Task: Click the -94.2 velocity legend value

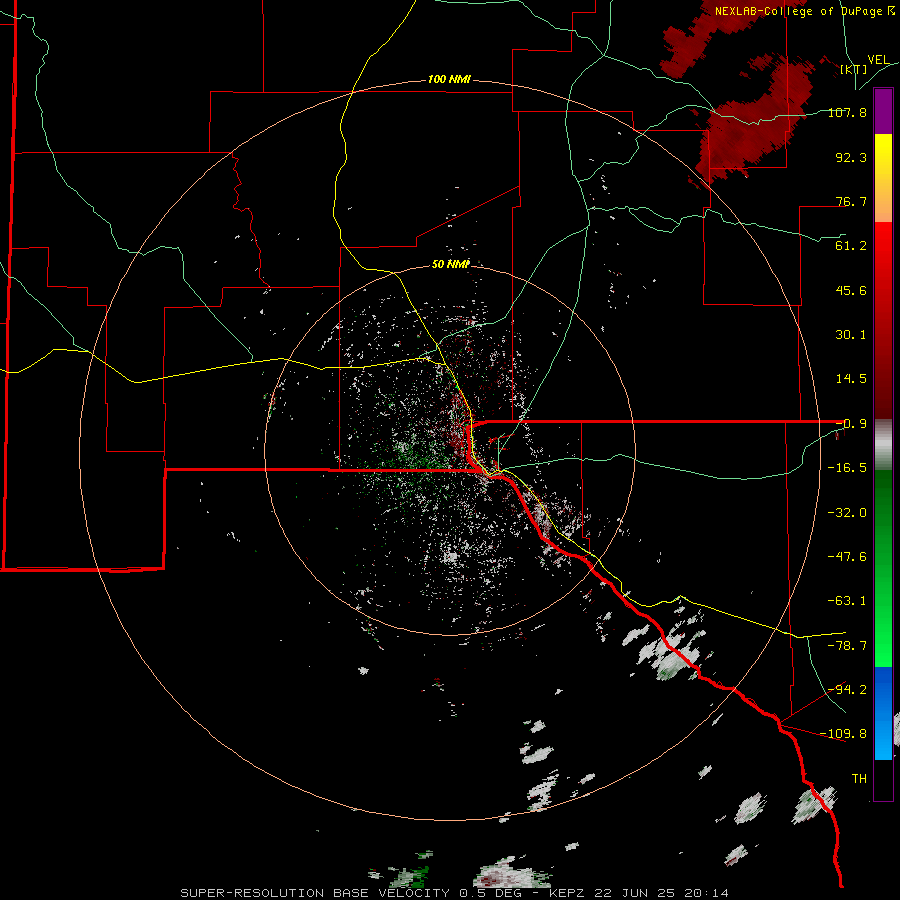Action: (847, 689)
